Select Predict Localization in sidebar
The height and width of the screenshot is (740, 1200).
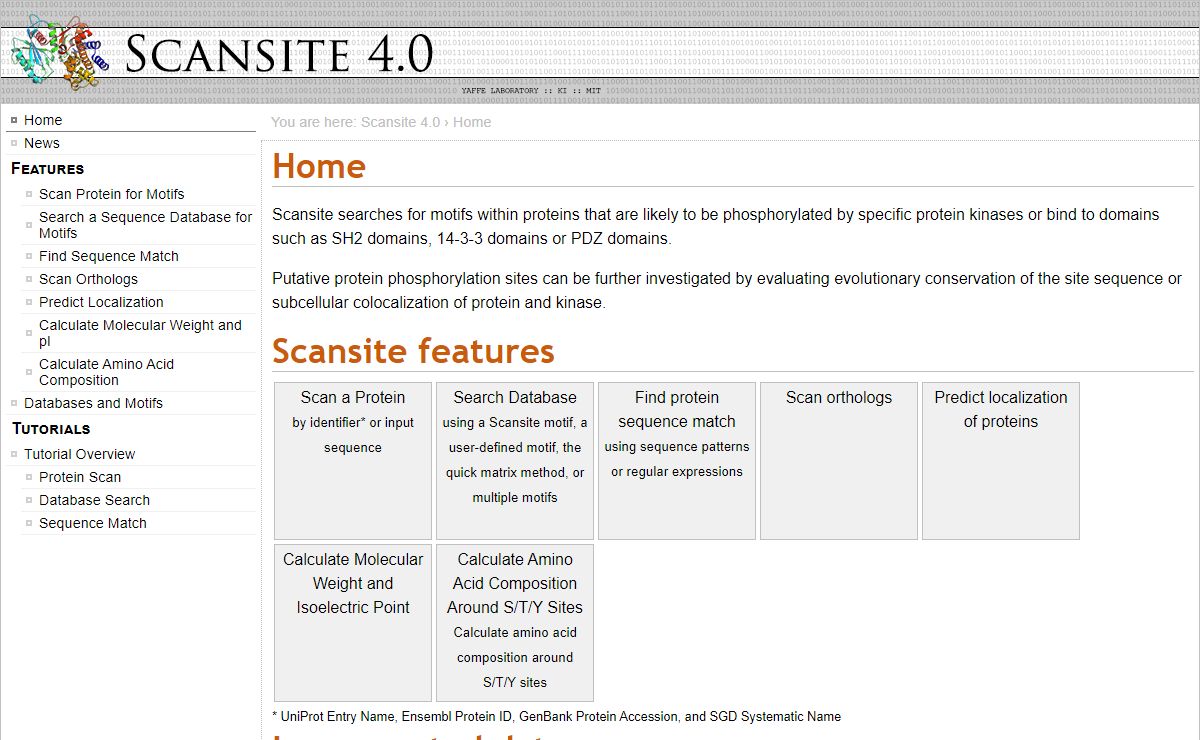pos(101,302)
